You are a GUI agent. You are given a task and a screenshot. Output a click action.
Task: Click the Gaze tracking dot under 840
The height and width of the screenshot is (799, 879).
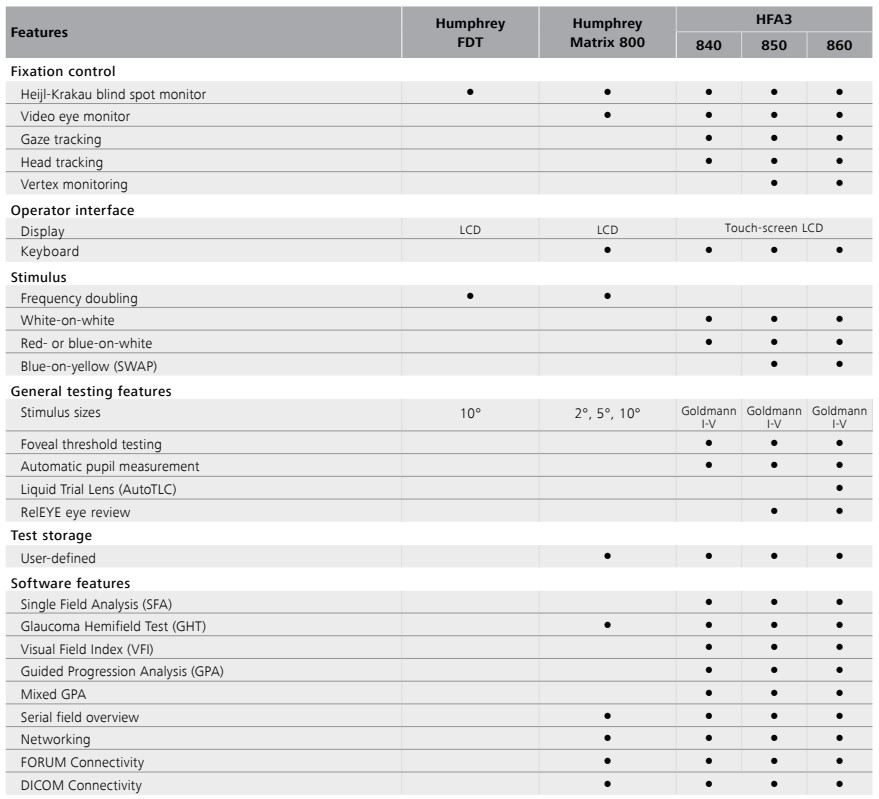click(x=709, y=138)
